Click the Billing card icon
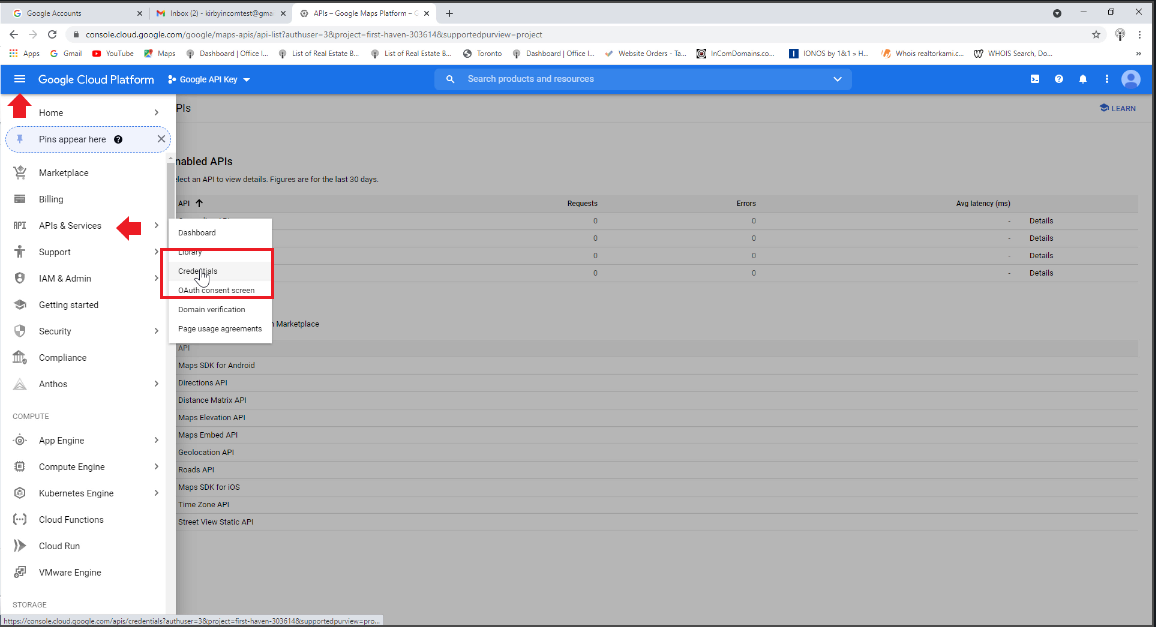 coord(19,199)
